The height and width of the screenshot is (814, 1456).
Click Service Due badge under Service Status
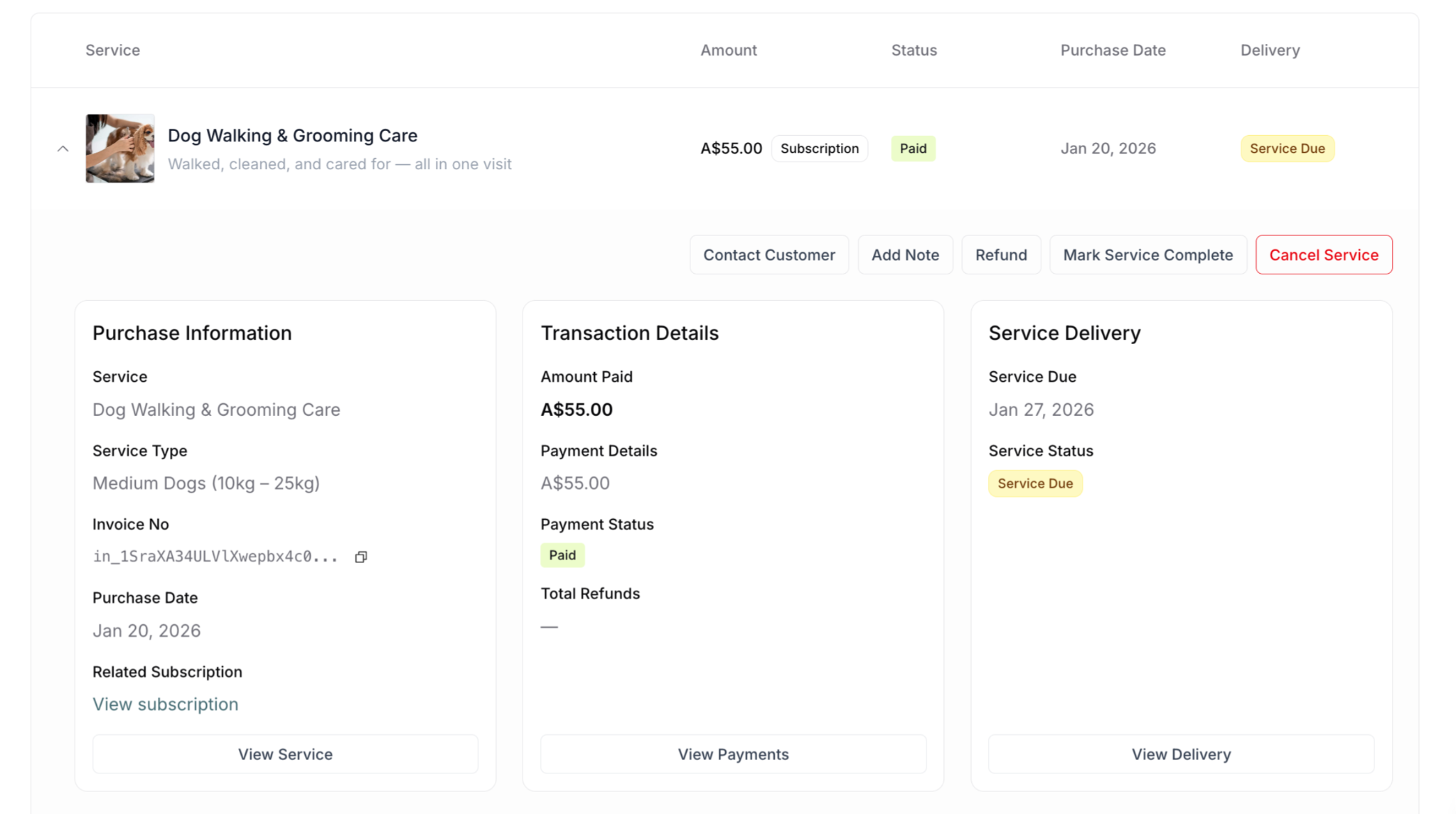click(x=1035, y=483)
